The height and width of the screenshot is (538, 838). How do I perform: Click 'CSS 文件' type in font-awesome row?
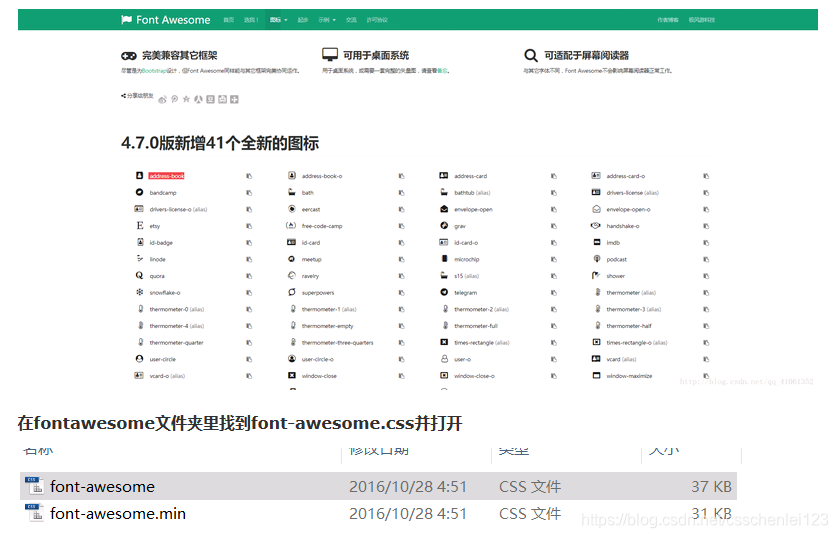(530, 486)
